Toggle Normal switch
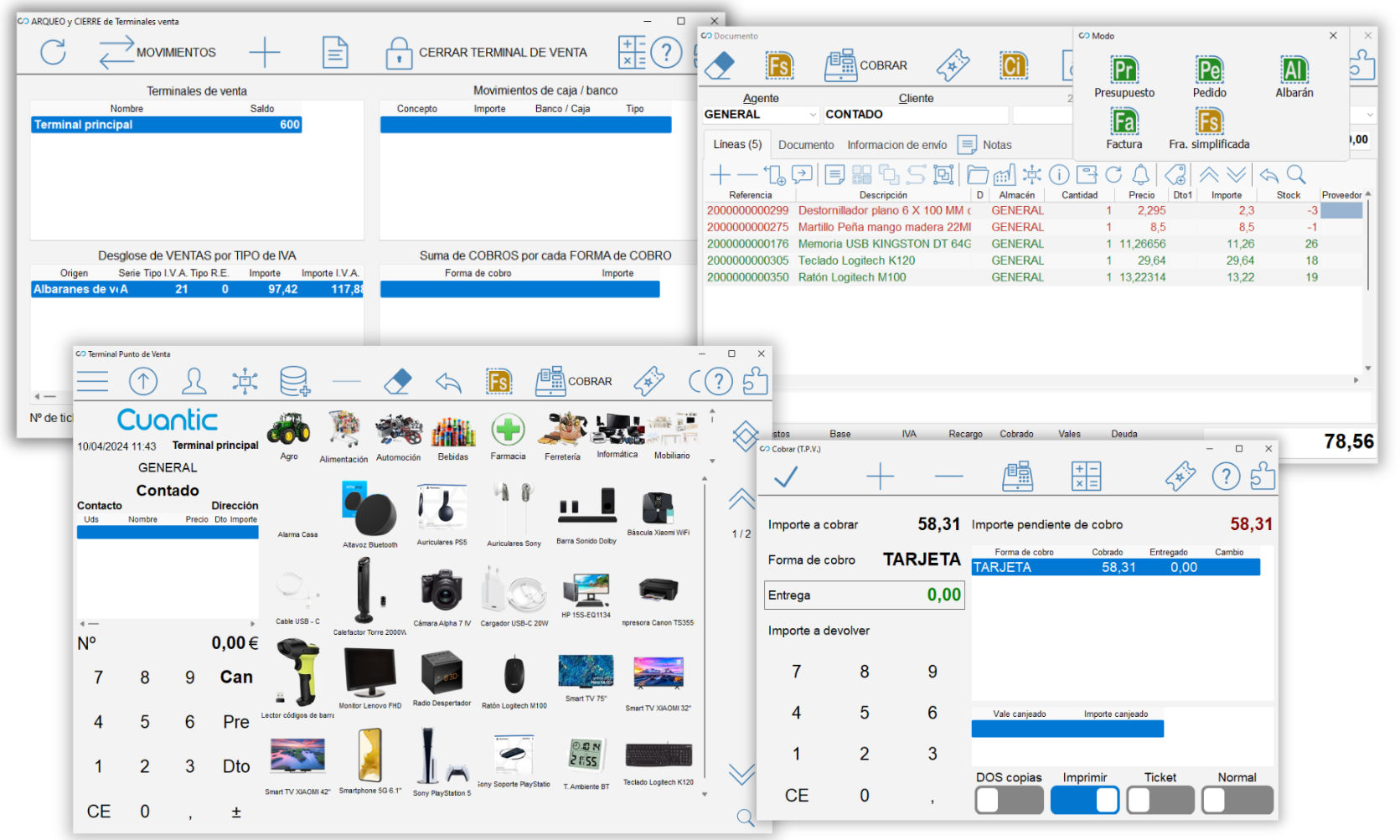 click(1237, 801)
